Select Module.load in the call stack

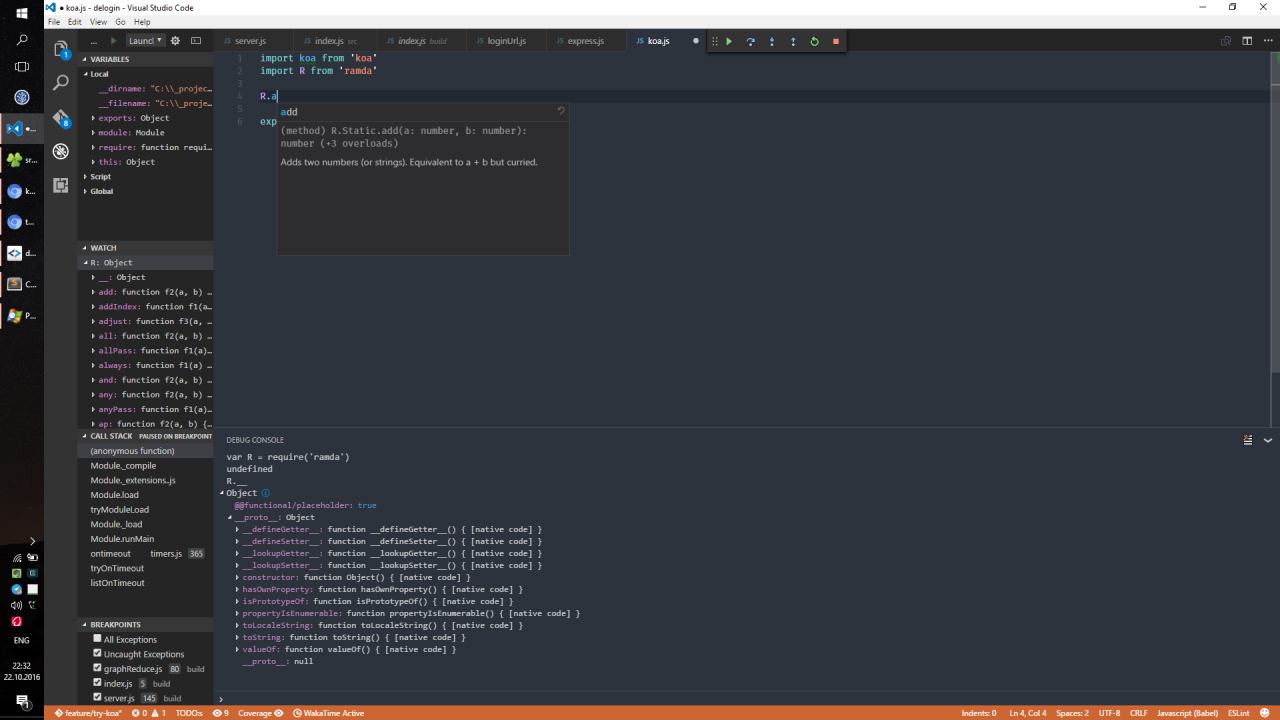point(114,495)
